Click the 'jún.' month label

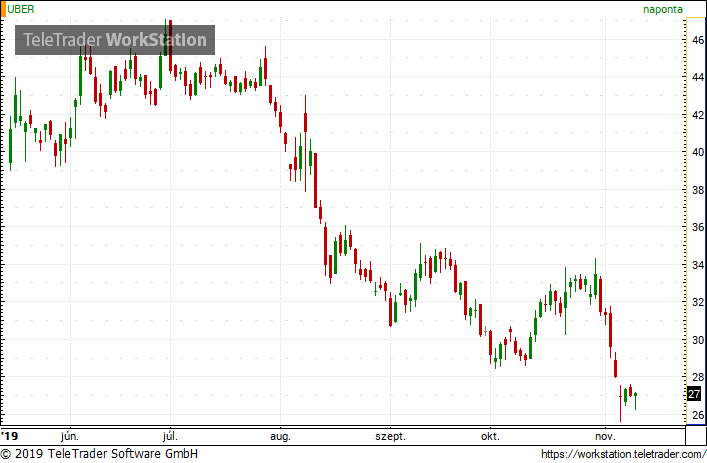(70, 436)
